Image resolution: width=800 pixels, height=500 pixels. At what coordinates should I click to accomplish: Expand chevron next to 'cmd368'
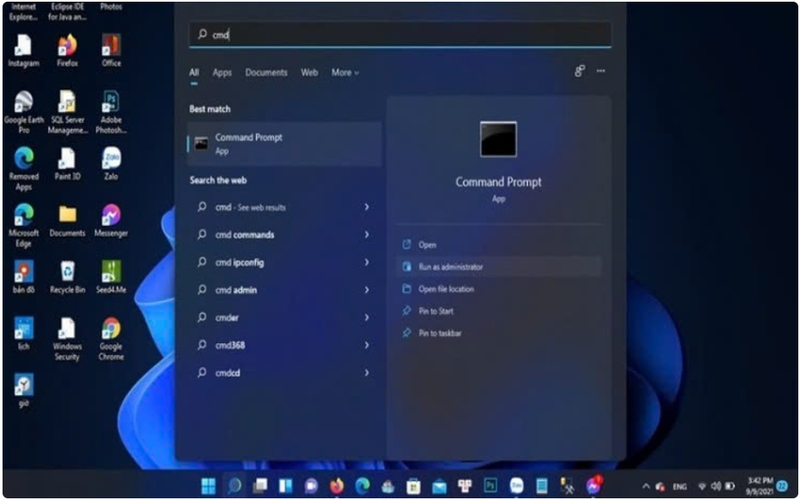click(x=367, y=345)
